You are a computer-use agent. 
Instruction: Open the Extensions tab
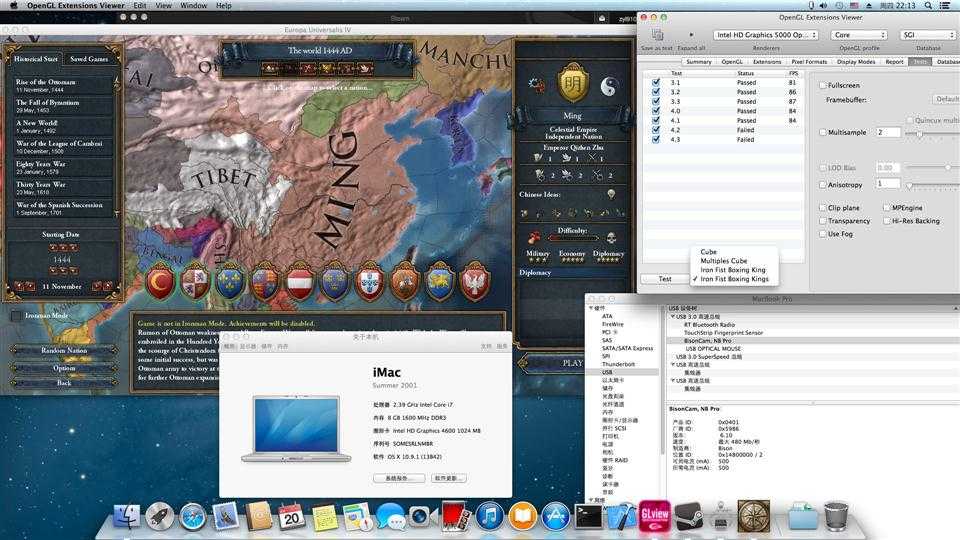point(767,62)
